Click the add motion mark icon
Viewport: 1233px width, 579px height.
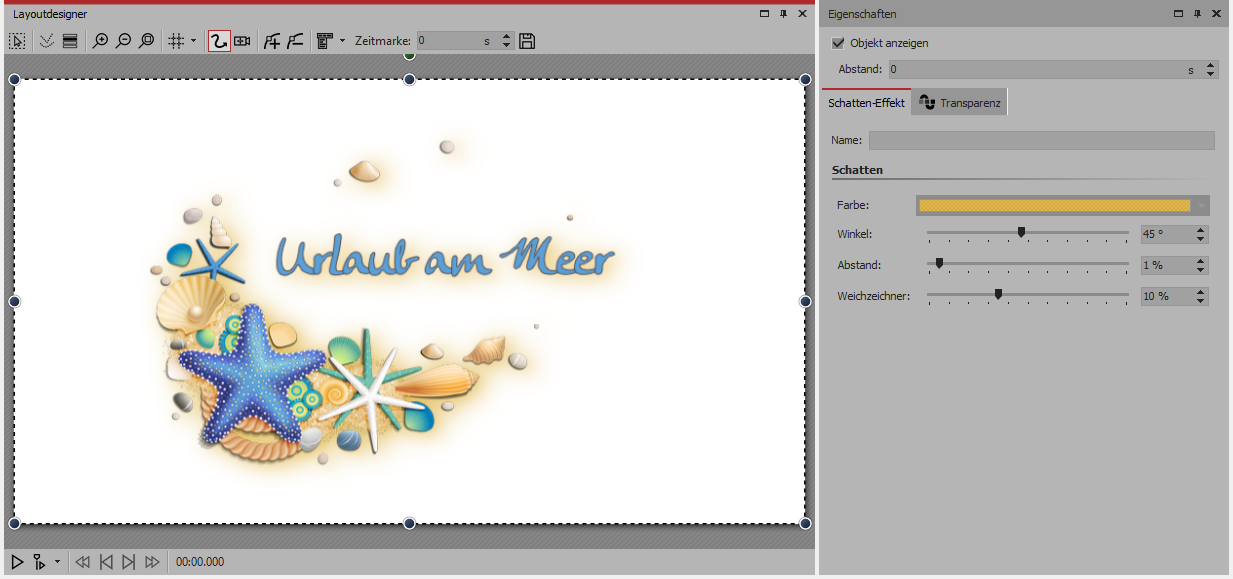(271, 41)
